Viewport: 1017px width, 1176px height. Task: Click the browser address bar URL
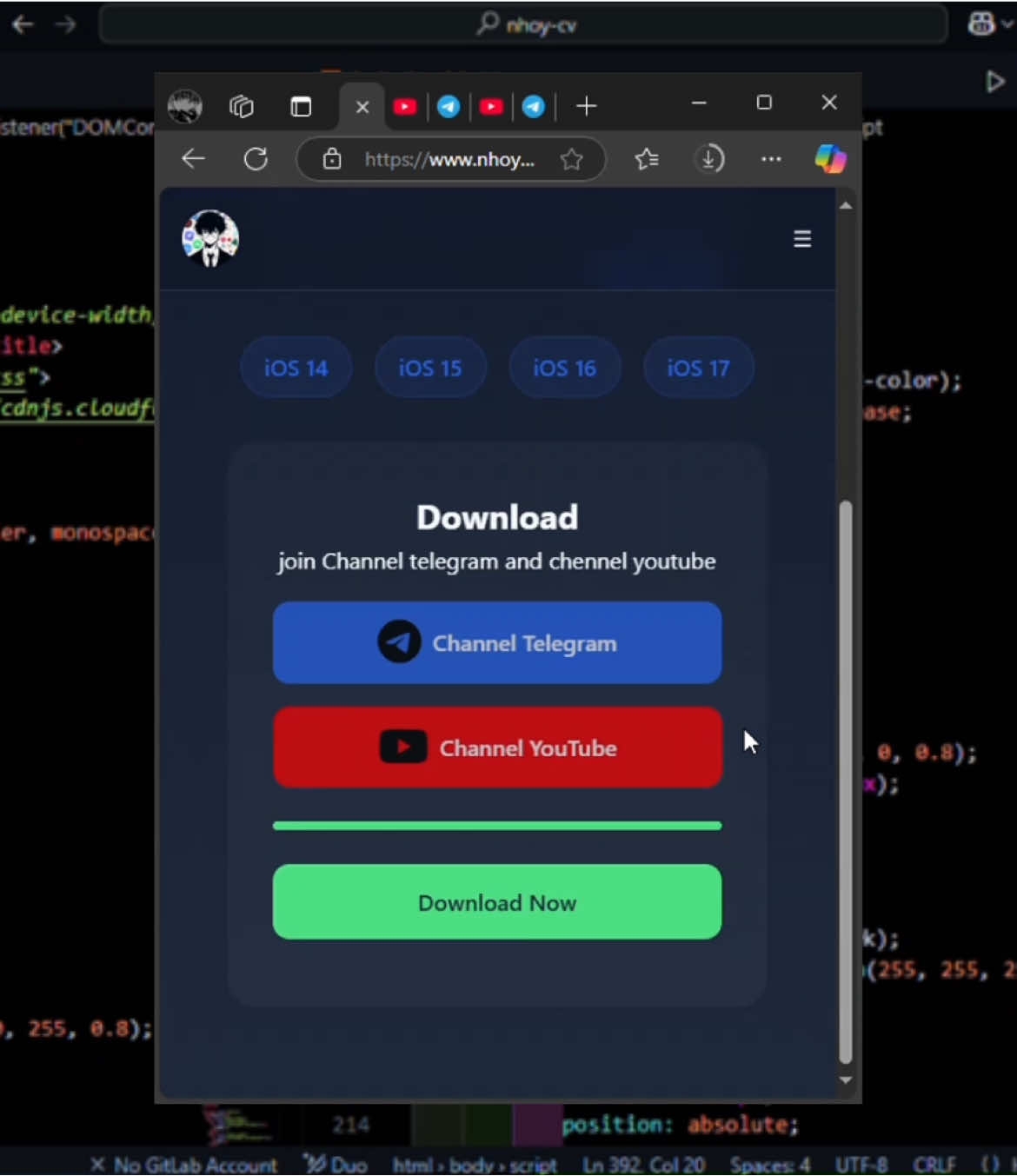click(449, 159)
